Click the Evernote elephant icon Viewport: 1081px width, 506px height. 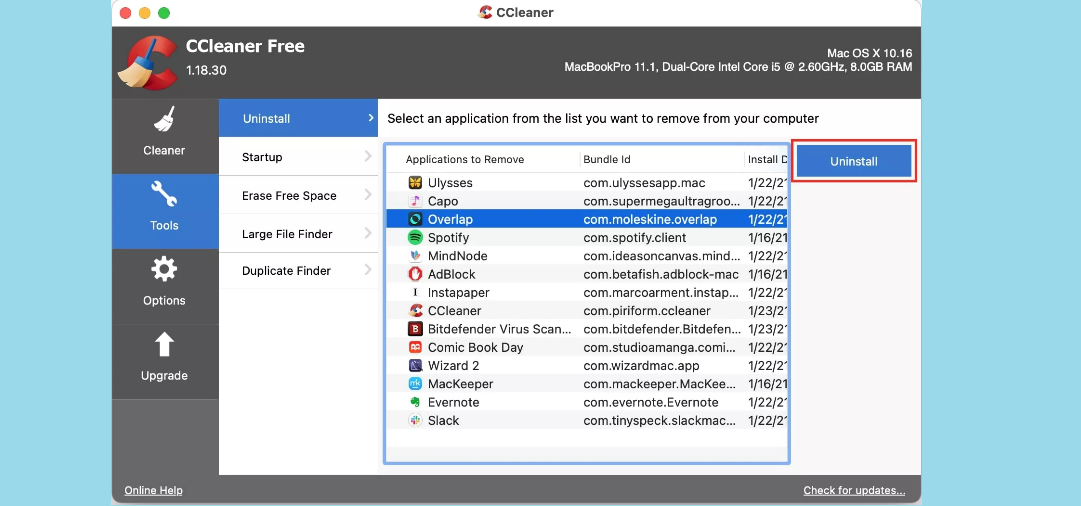coord(415,402)
